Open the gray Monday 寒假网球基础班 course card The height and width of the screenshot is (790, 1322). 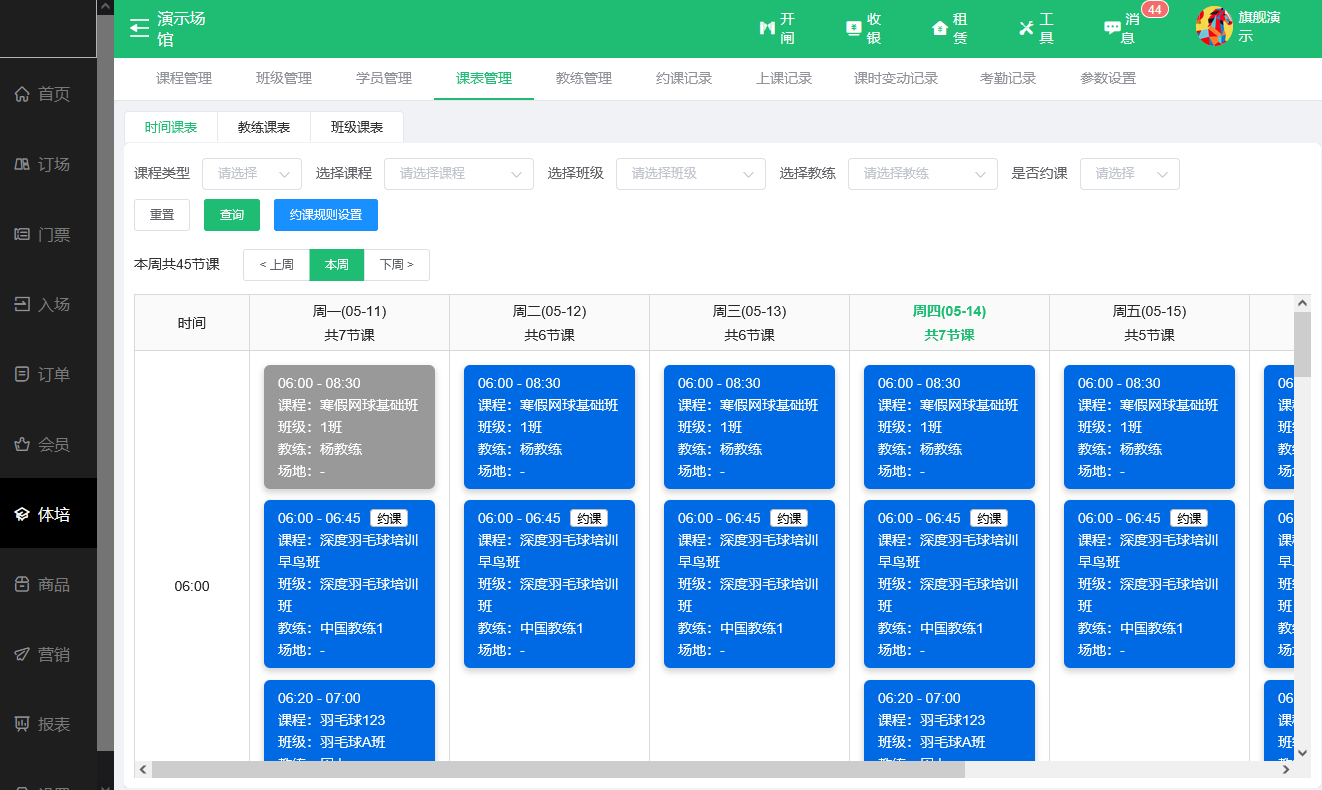349,427
